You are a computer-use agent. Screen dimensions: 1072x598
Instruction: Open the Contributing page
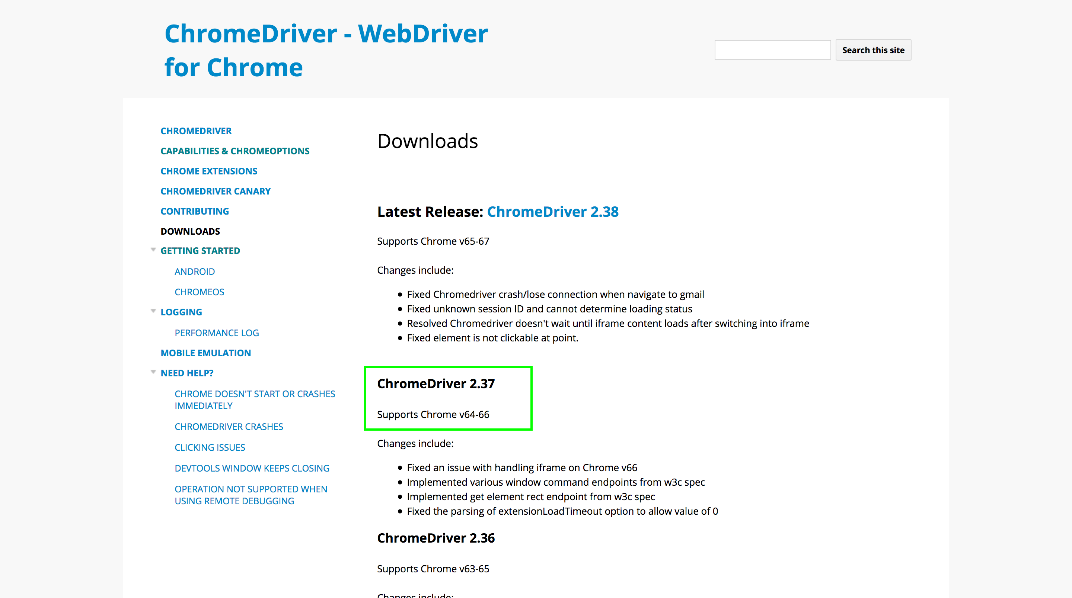[x=195, y=211]
